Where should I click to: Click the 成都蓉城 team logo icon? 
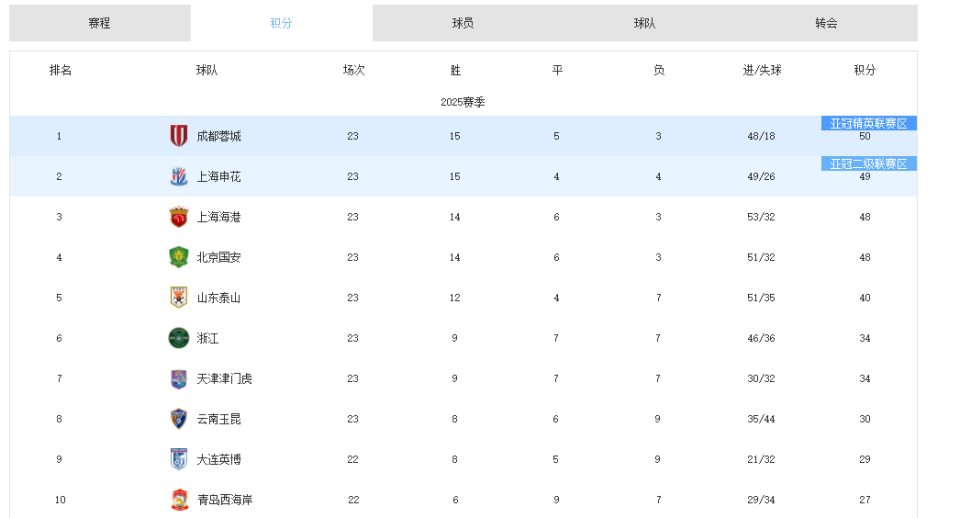point(178,136)
